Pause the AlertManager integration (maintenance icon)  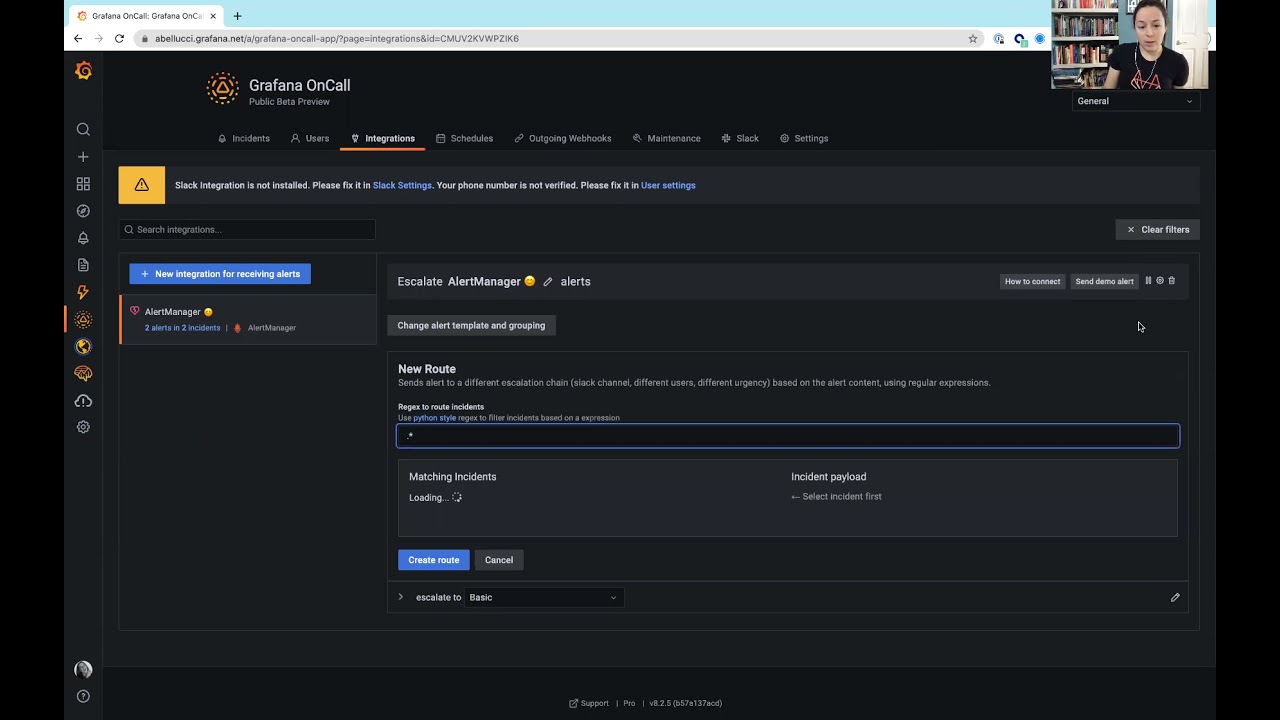[1148, 281]
